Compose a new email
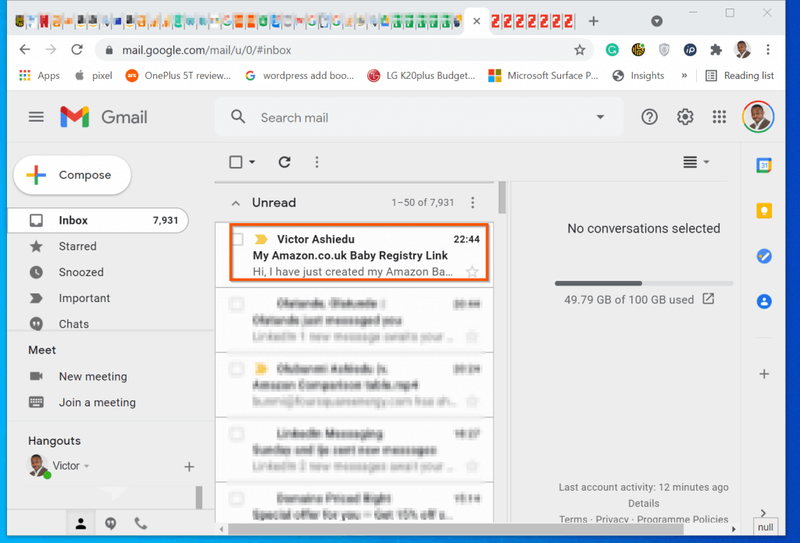This screenshot has height=543, width=800. [72, 175]
